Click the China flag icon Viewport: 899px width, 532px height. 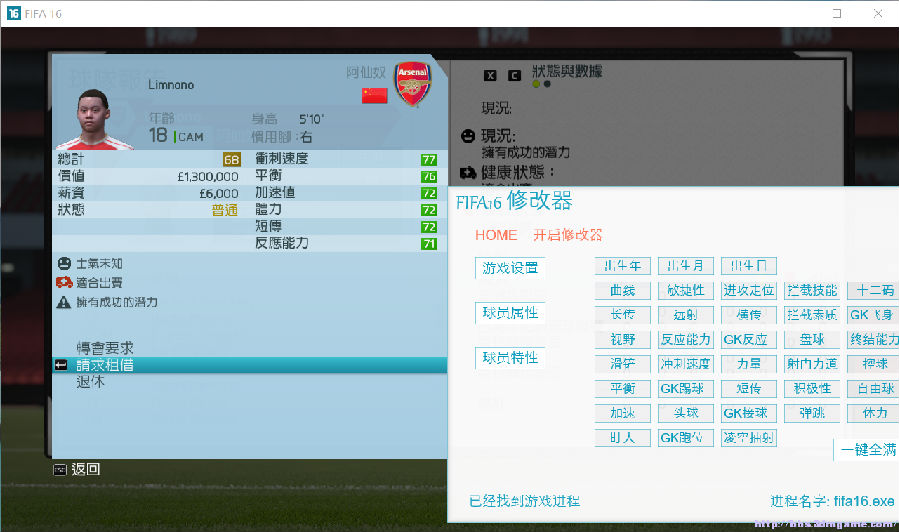coord(374,95)
